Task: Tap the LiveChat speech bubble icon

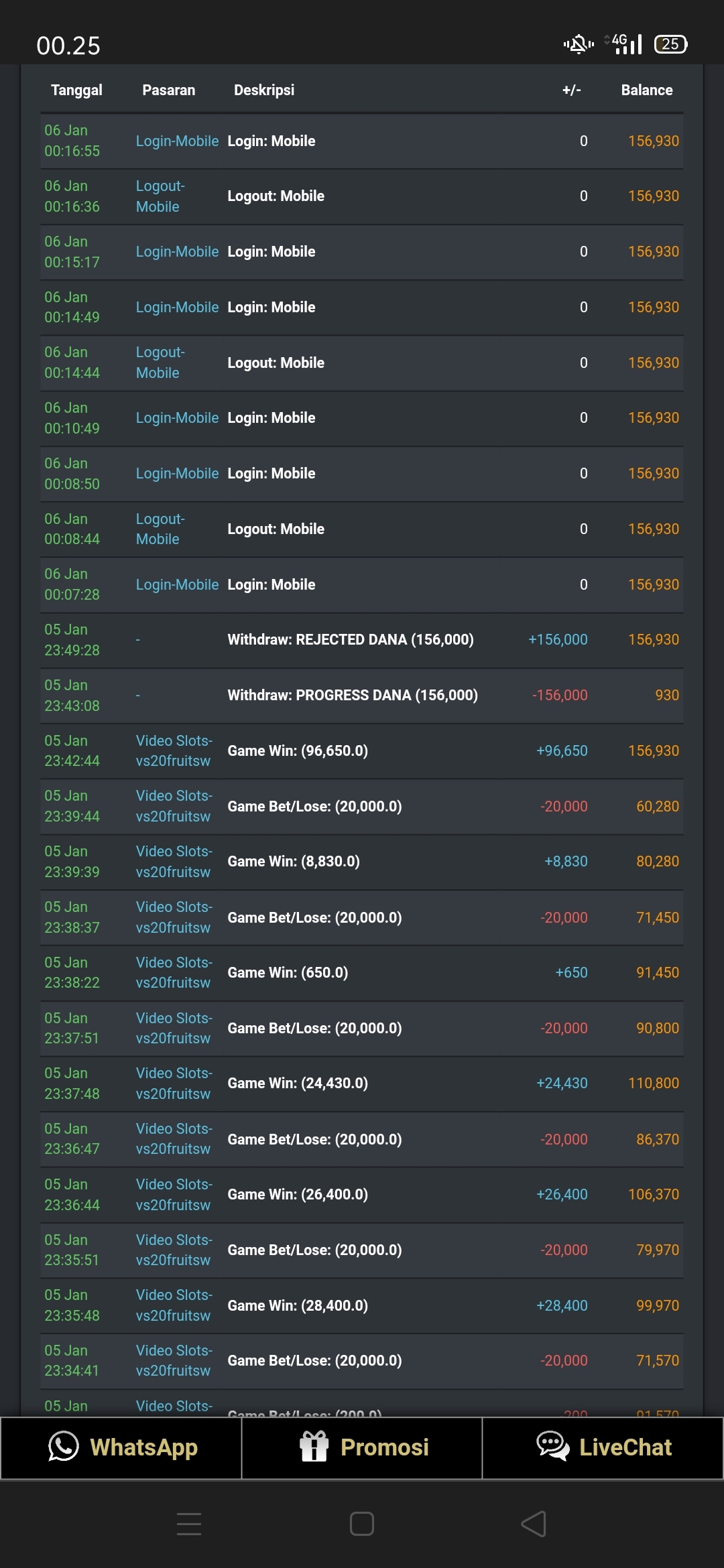Action: (x=552, y=1446)
